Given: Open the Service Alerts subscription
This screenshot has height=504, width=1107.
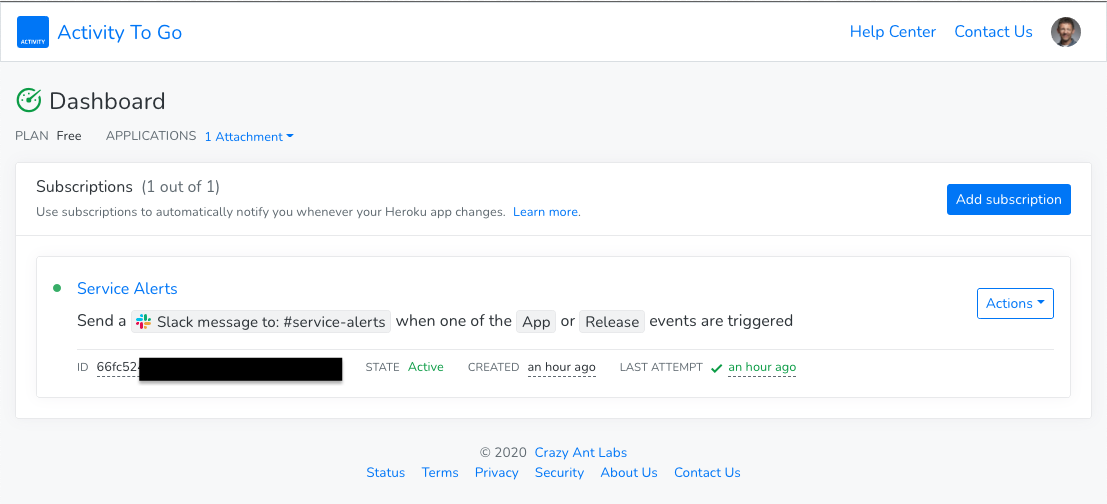Looking at the screenshot, I should coord(127,288).
